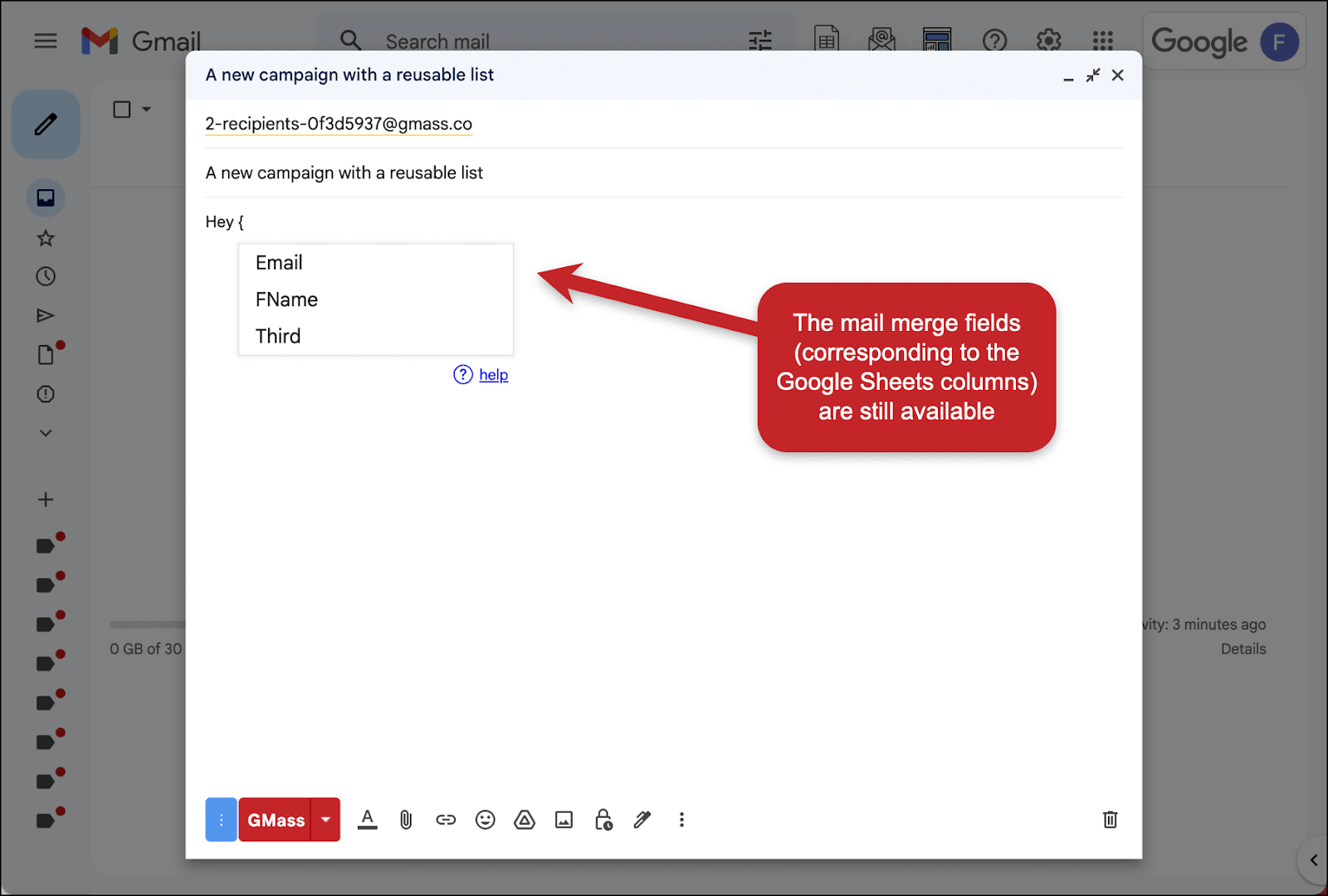Click the subject line field
The image size is (1328, 896).
[663, 173]
